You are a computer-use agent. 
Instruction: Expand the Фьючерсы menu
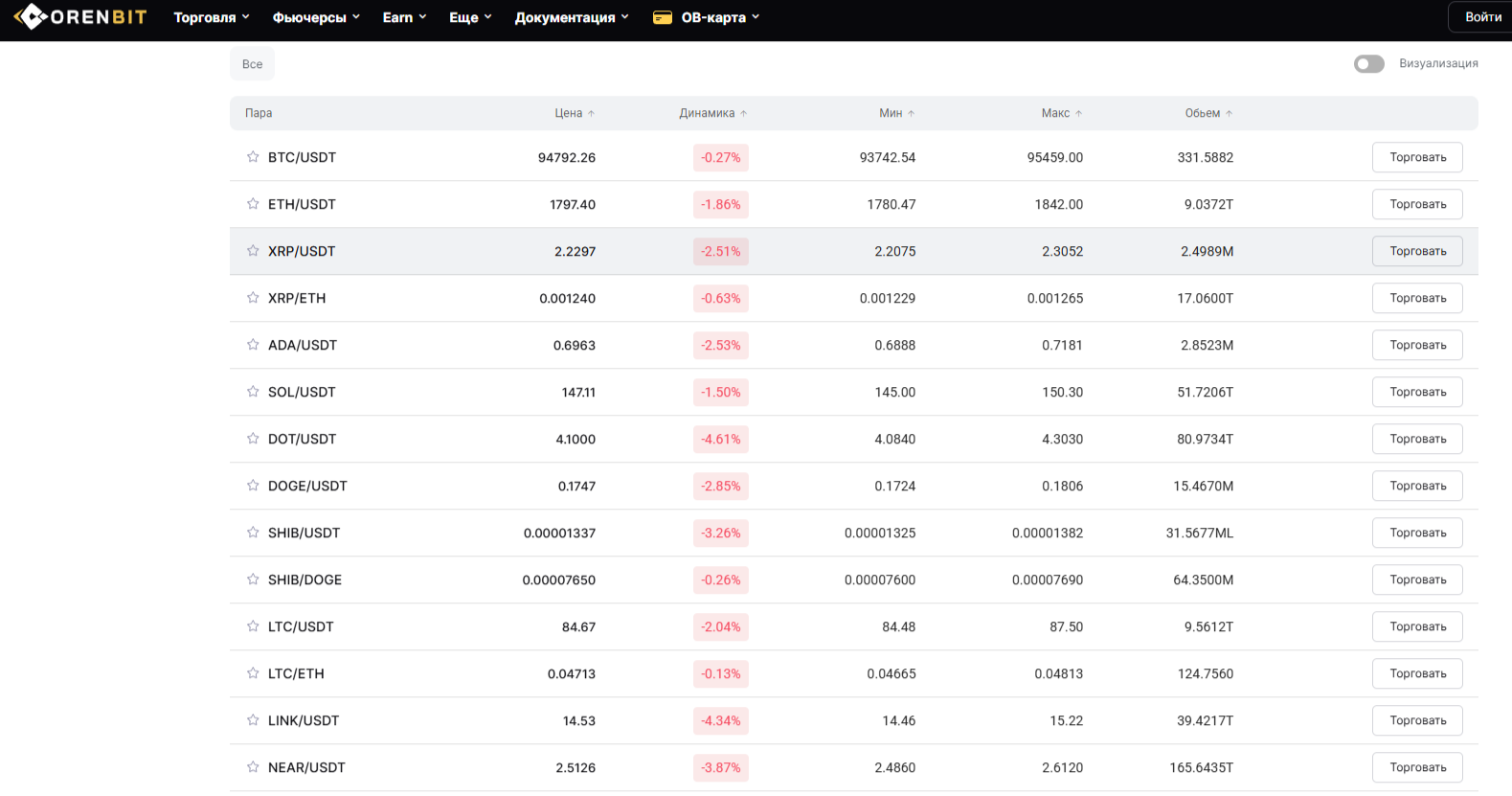317,17
